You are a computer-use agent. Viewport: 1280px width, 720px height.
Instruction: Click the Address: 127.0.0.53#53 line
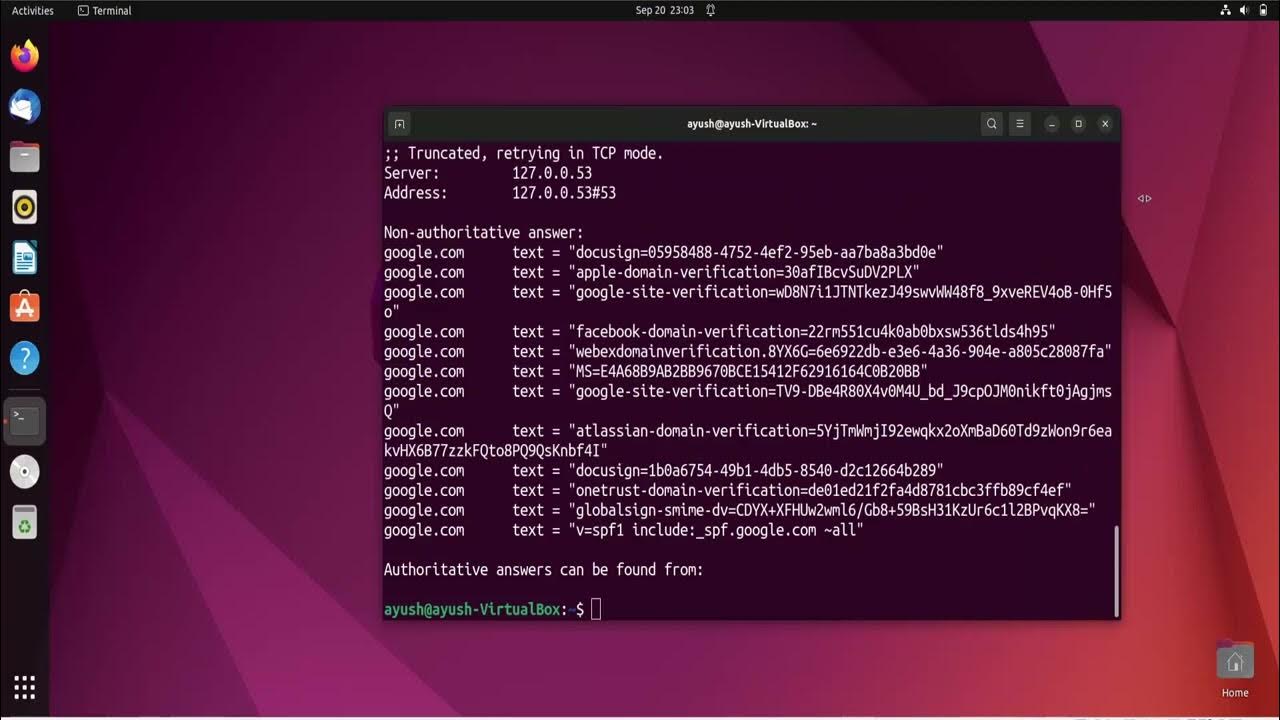pyautogui.click(x=500, y=193)
